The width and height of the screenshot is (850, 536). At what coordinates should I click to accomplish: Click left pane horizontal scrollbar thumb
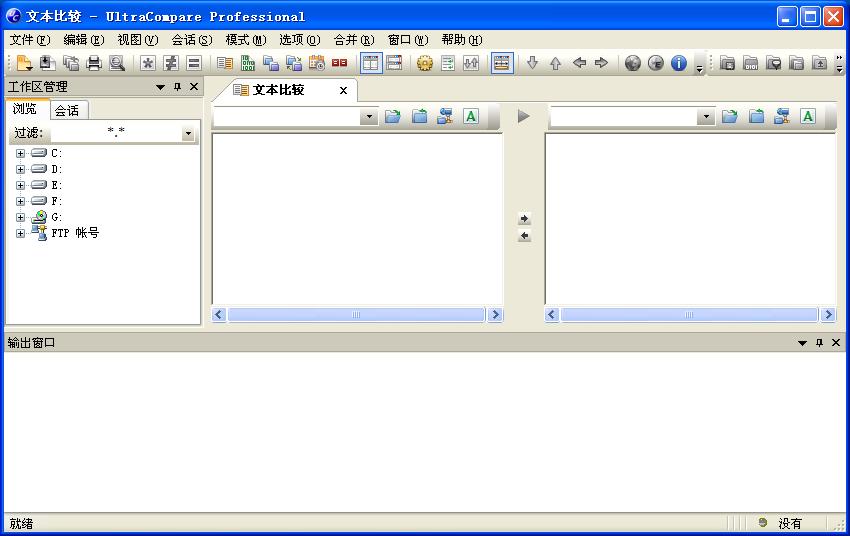(356, 315)
